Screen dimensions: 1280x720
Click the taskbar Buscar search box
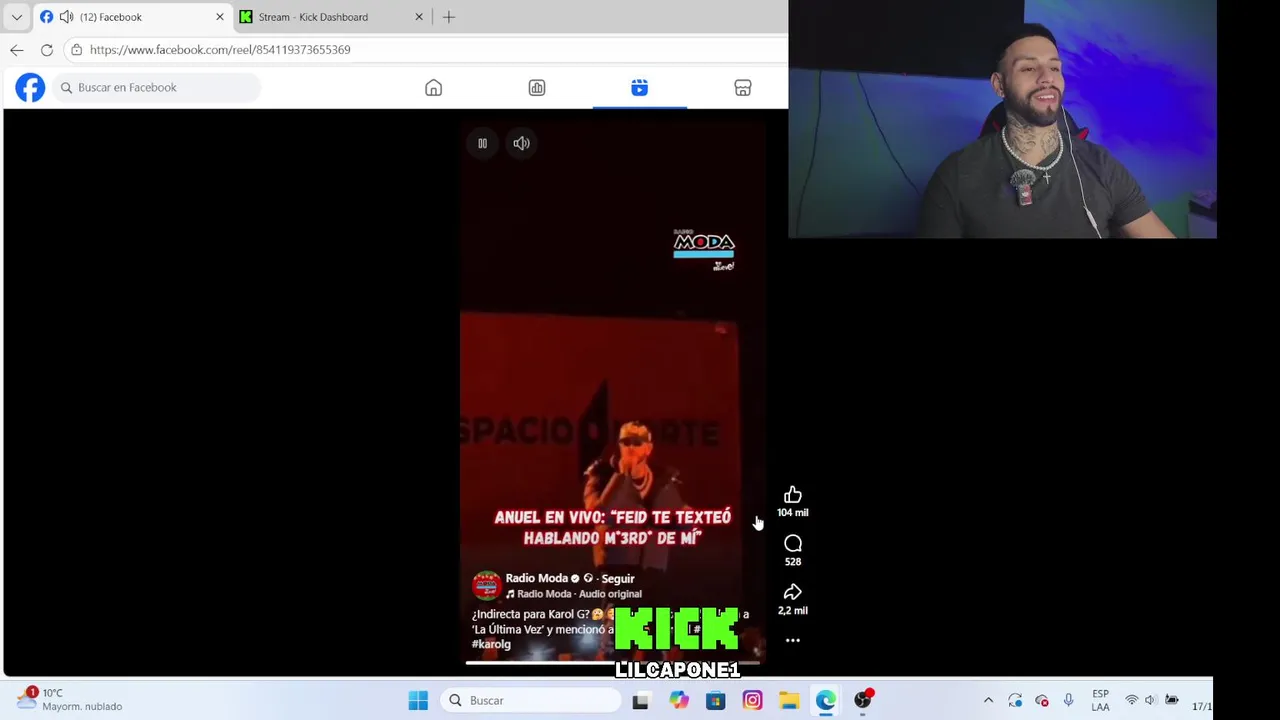[x=531, y=700]
